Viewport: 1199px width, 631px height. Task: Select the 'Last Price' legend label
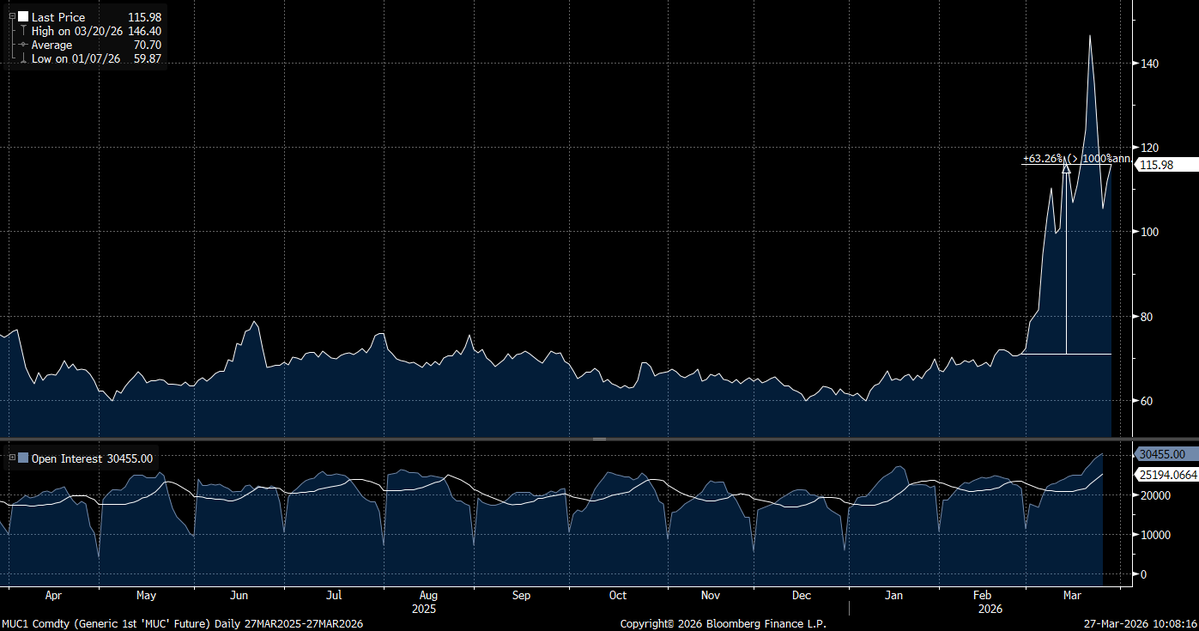(58, 17)
